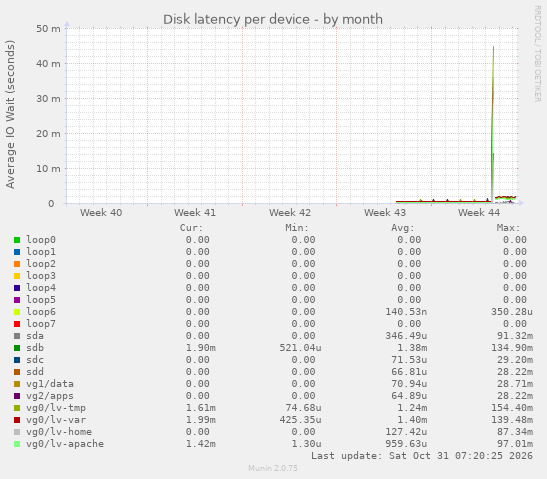The height and width of the screenshot is (479, 547).
Task: Click the vg1/data average value 70.94u
Action: (x=409, y=384)
